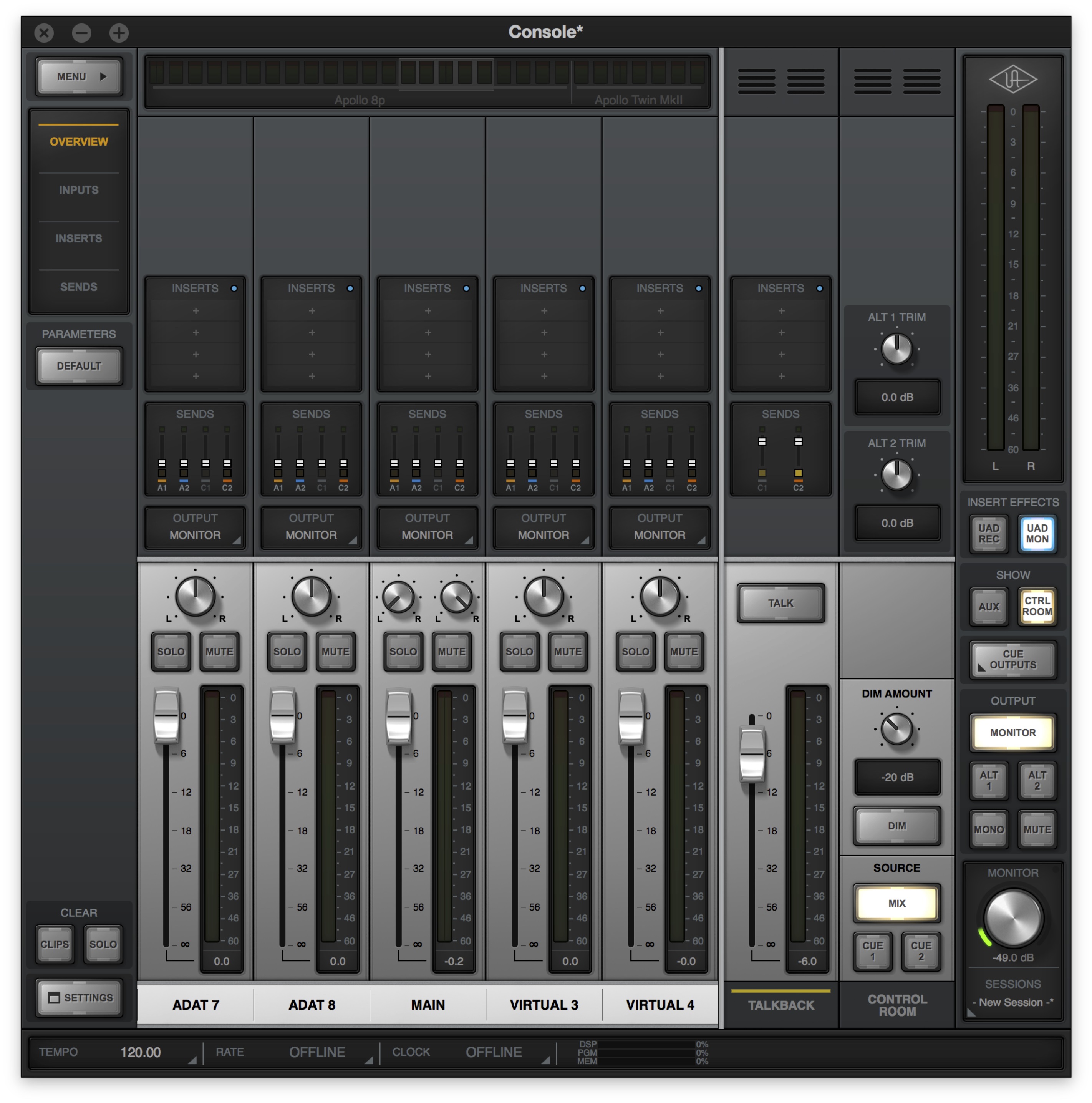Click the ADAT 7 inserts power dot
Image resolution: width=1092 pixels, height=1103 pixels.
[x=234, y=288]
